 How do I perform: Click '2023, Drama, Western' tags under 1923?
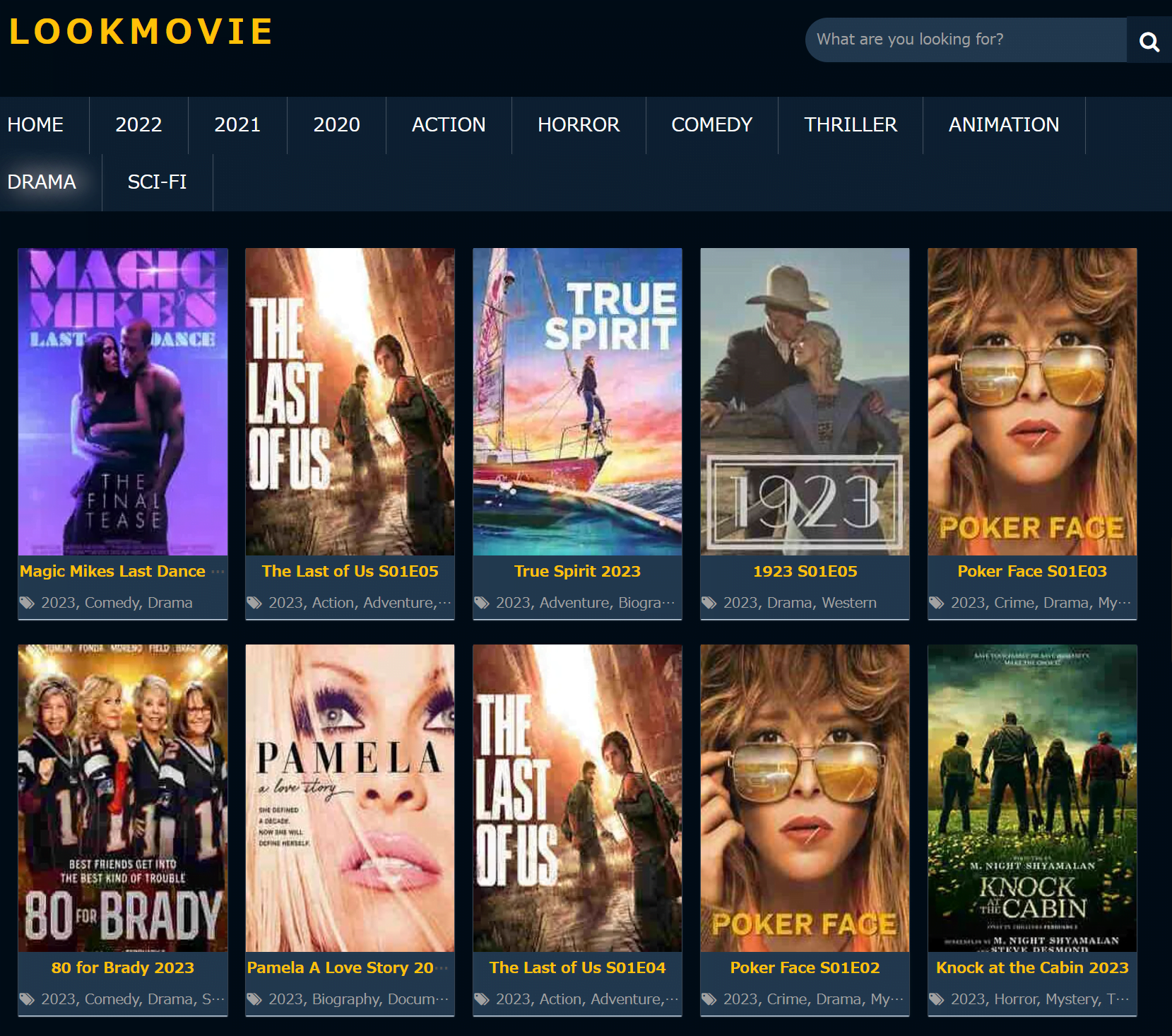(800, 603)
